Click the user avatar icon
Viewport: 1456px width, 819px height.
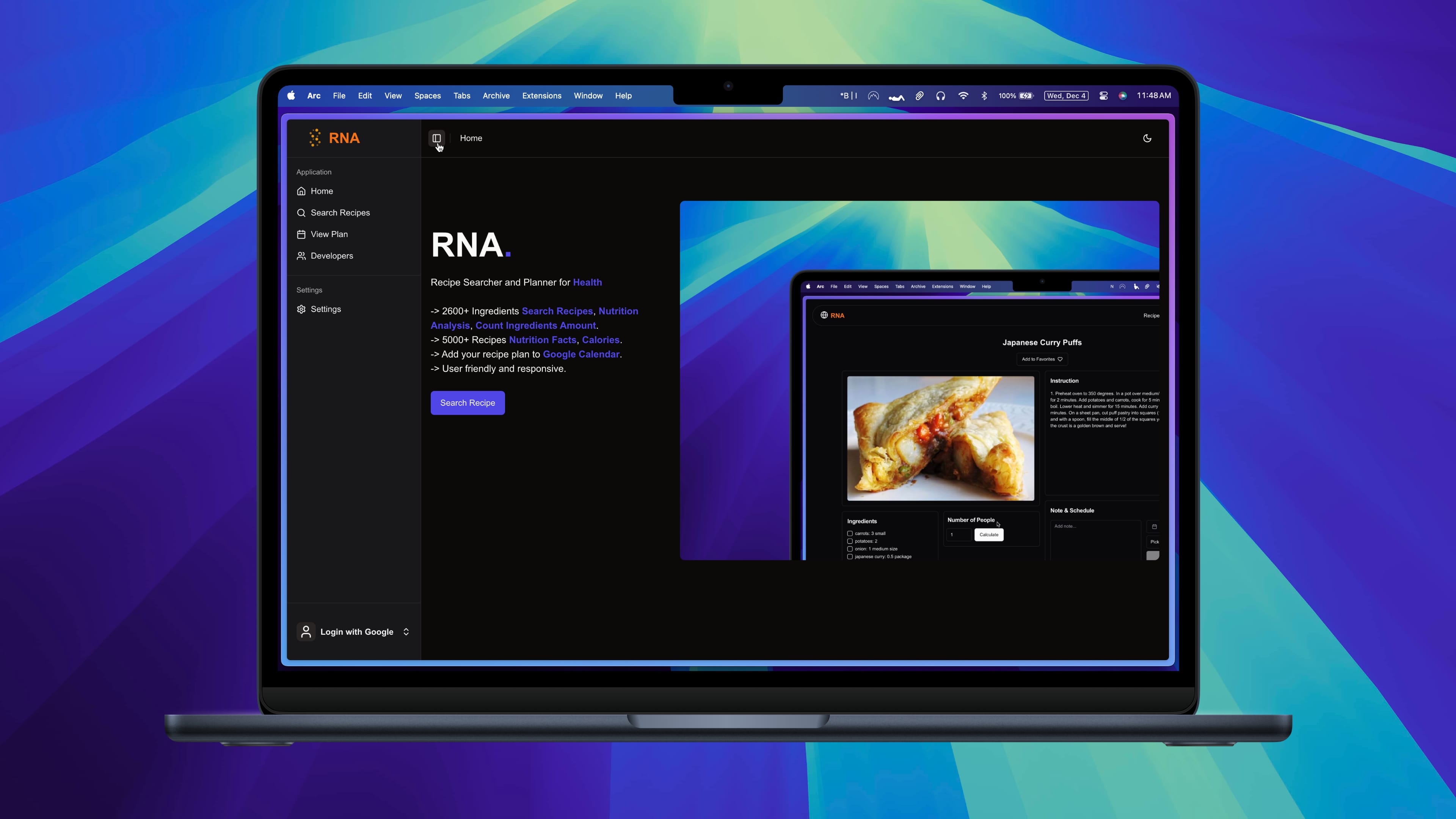[x=306, y=631]
